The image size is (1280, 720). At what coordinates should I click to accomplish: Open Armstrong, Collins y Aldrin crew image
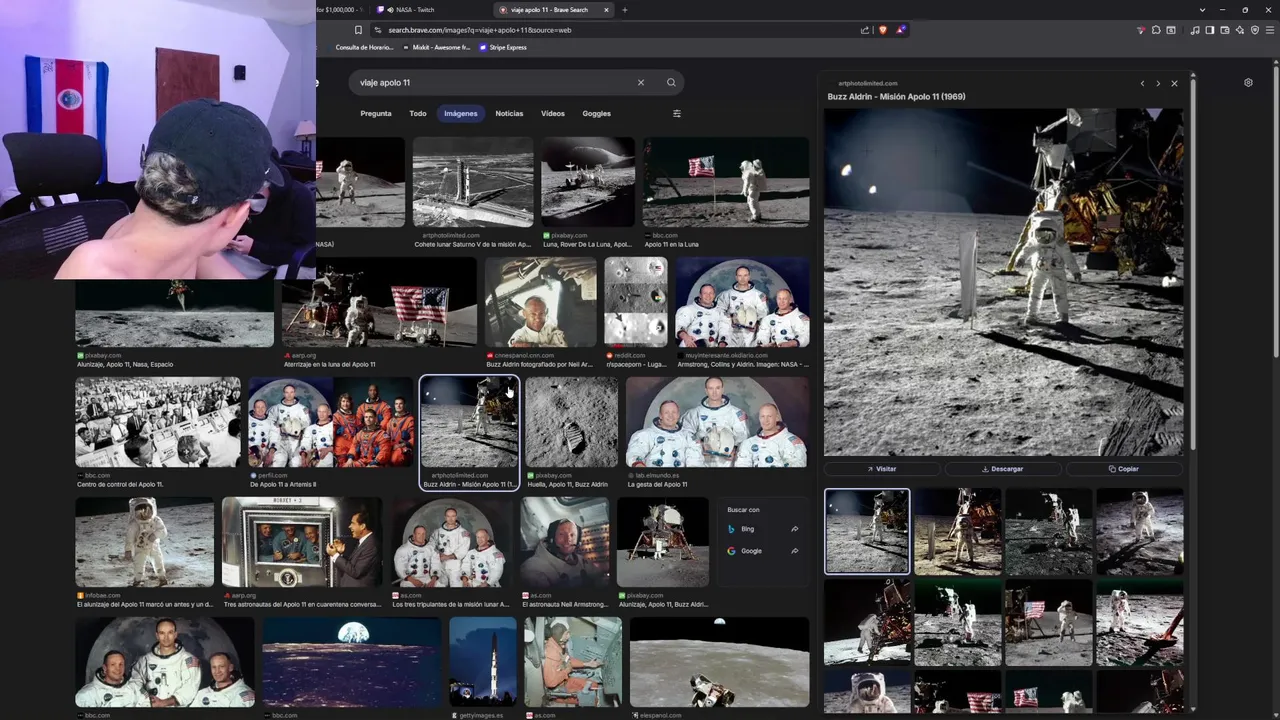[742, 302]
